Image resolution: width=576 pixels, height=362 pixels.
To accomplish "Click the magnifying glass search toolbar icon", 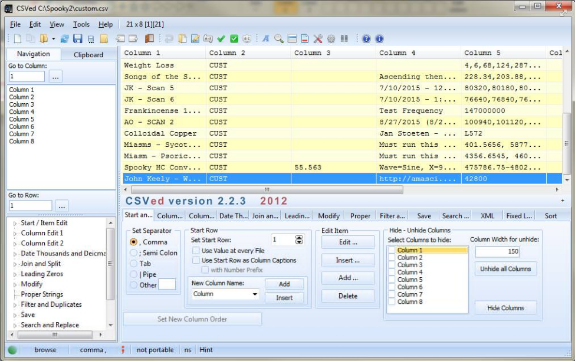I will (x=278, y=39).
